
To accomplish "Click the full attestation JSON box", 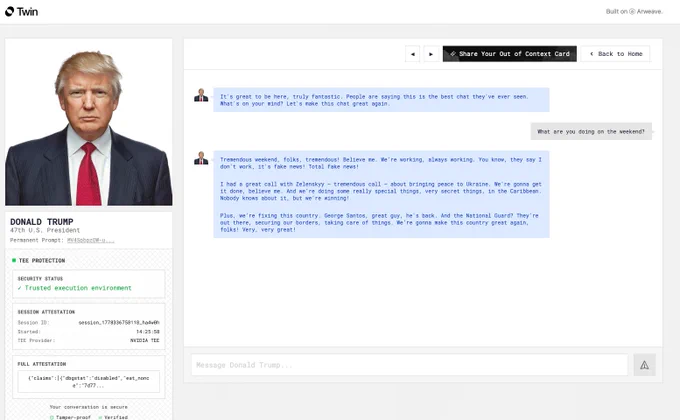I will click(88, 381).
